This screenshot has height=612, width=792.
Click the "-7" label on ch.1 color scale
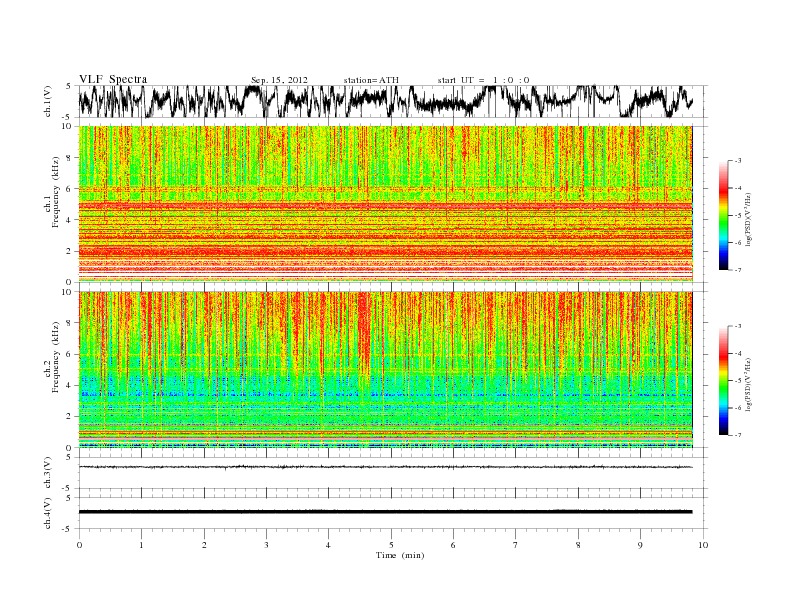coord(738,270)
